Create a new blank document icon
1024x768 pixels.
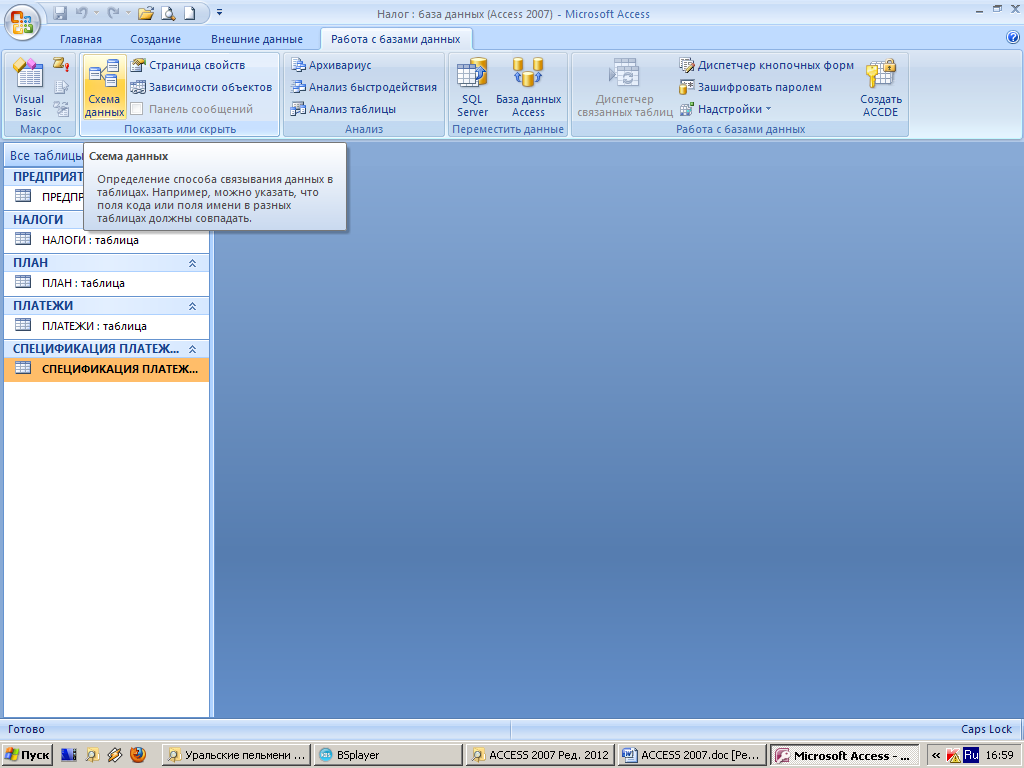tap(189, 12)
